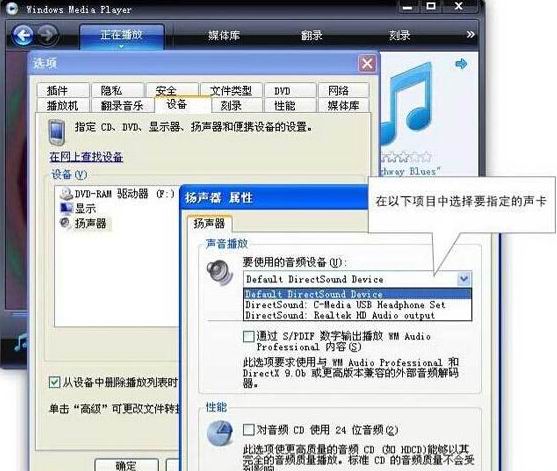557x471 pixels.
Task: Click the blue arrow beside the music note
Action: 461,64
